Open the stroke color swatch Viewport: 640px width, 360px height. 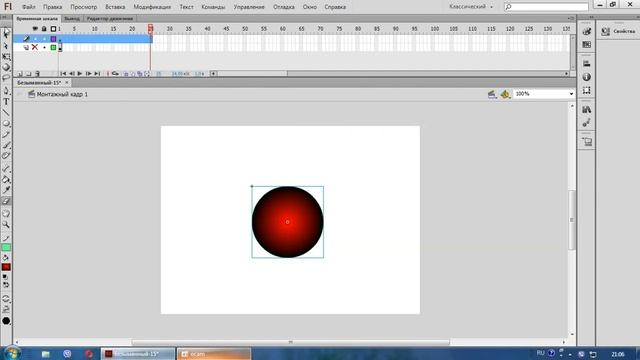point(6,247)
